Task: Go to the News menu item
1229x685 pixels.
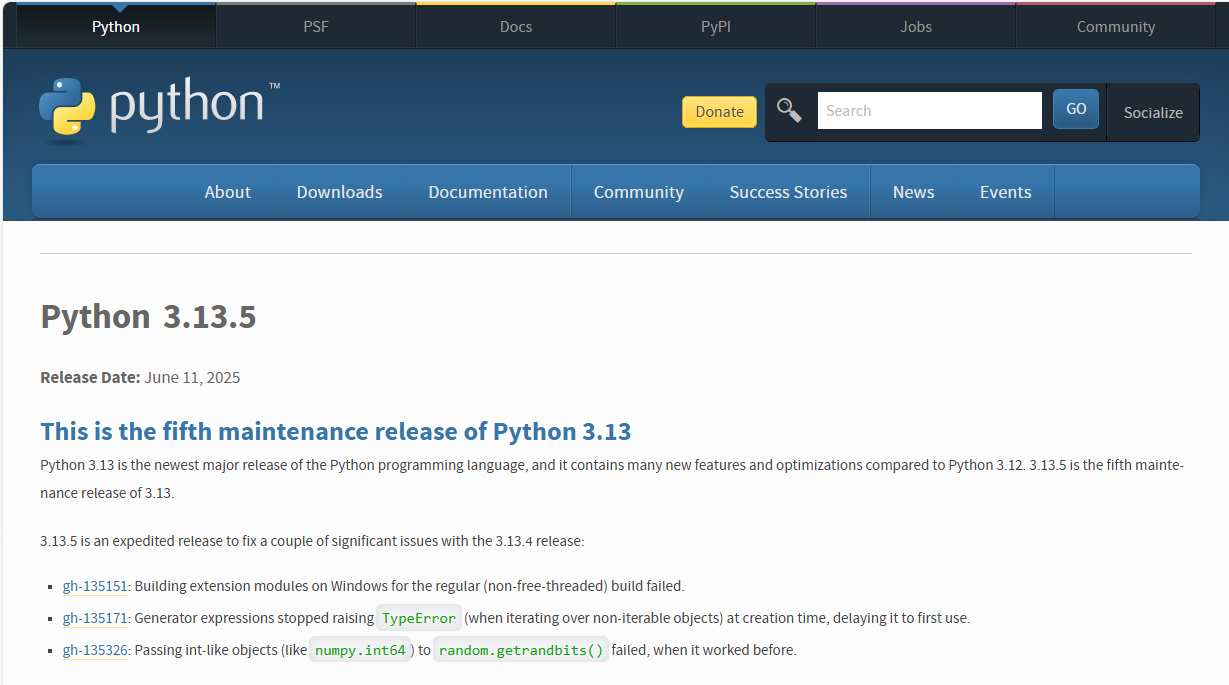Action: point(913,192)
